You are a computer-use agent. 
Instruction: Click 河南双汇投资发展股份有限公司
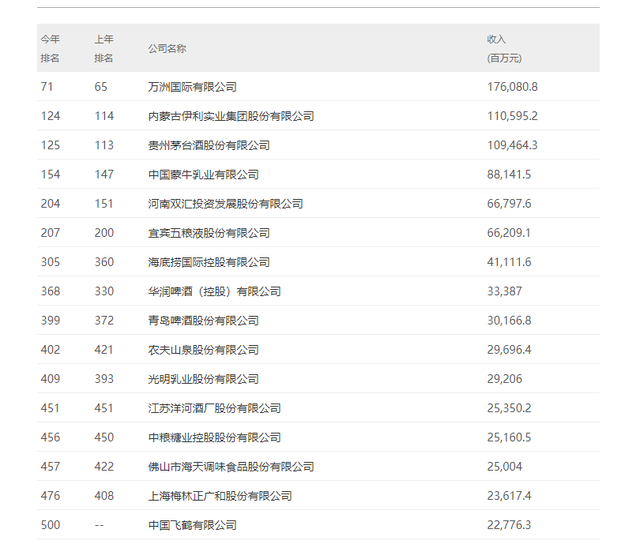click(225, 204)
